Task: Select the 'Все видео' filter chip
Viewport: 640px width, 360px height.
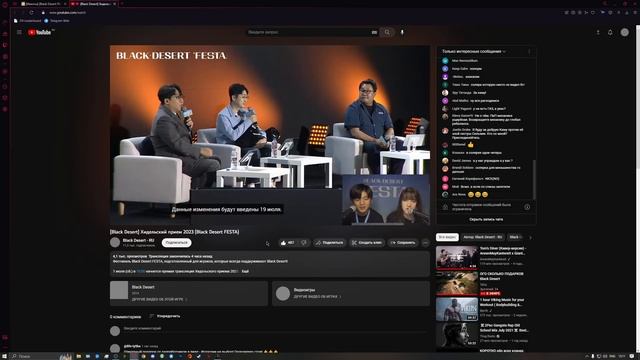Action: point(447,237)
